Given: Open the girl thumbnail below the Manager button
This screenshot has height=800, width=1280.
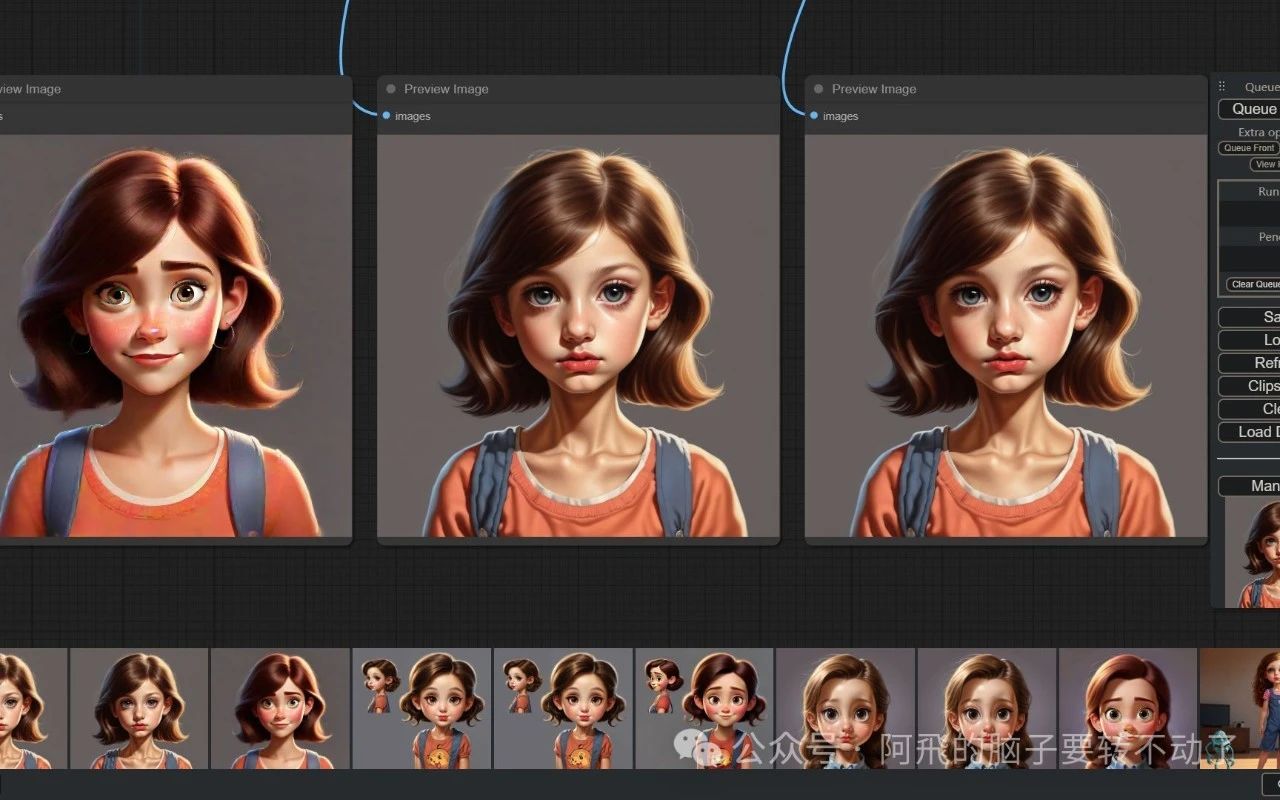Looking at the screenshot, I should [x=1253, y=553].
